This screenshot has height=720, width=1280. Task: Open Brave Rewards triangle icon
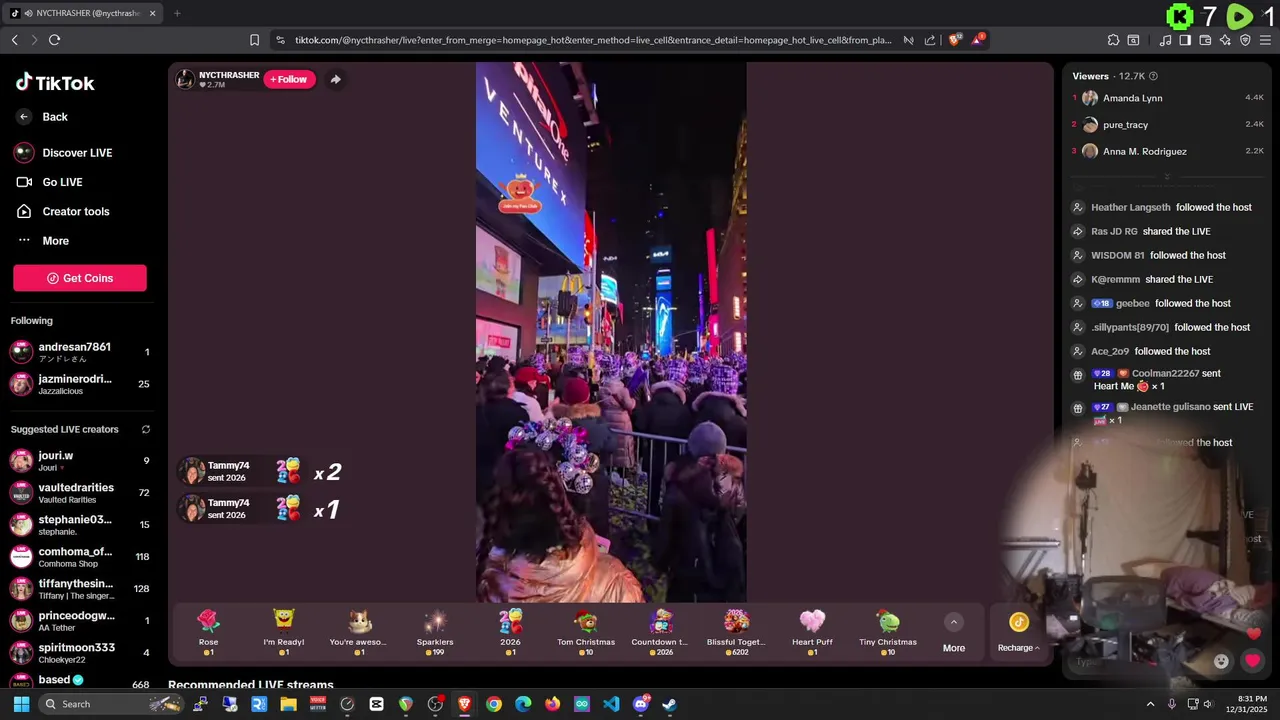(979, 40)
